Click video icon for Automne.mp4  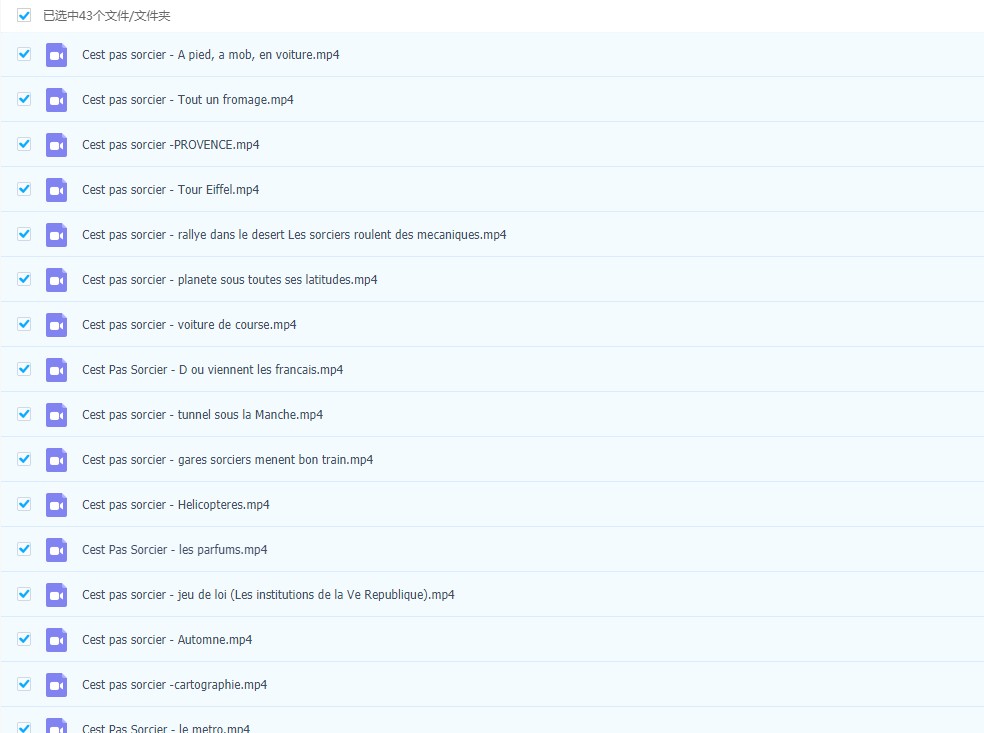pos(57,640)
